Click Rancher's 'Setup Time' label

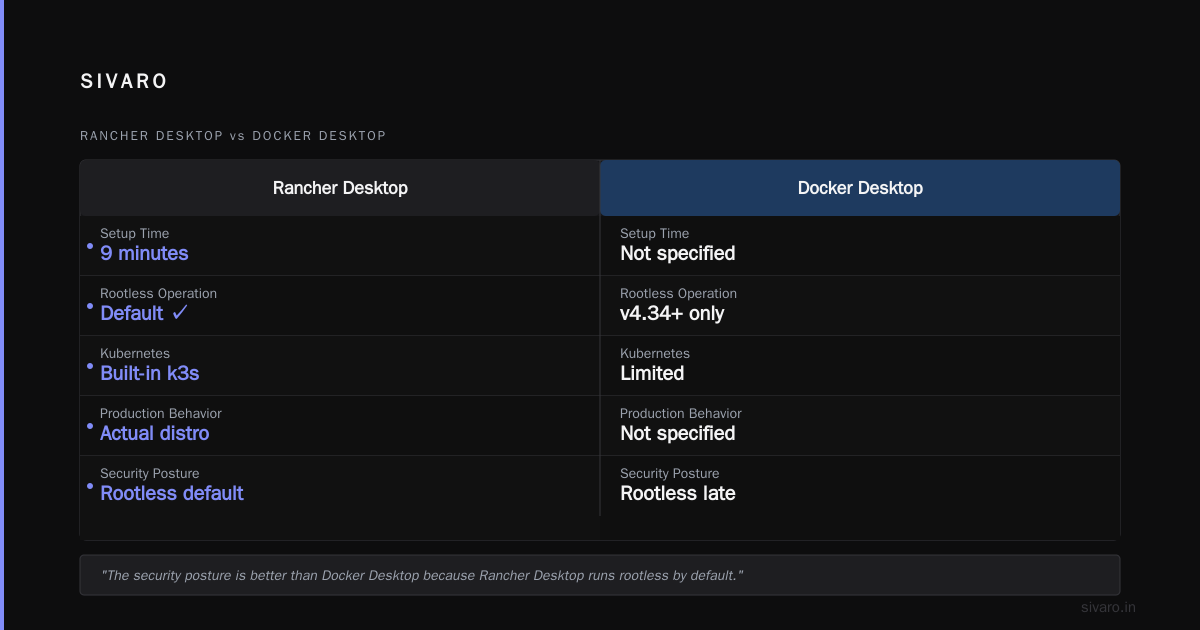(134, 233)
